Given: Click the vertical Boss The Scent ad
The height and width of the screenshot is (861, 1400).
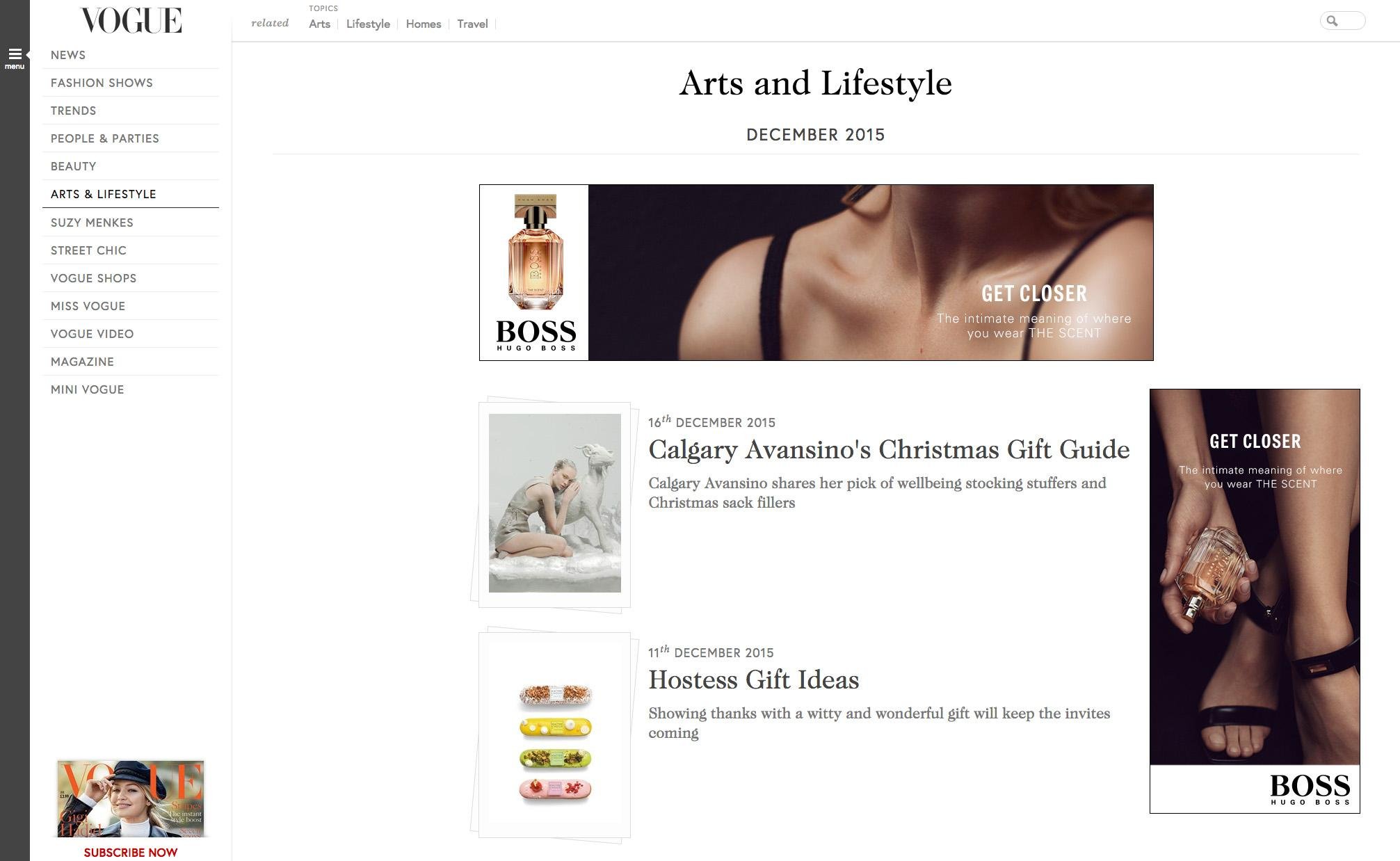Looking at the screenshot, I should [x=1255, y=601].
